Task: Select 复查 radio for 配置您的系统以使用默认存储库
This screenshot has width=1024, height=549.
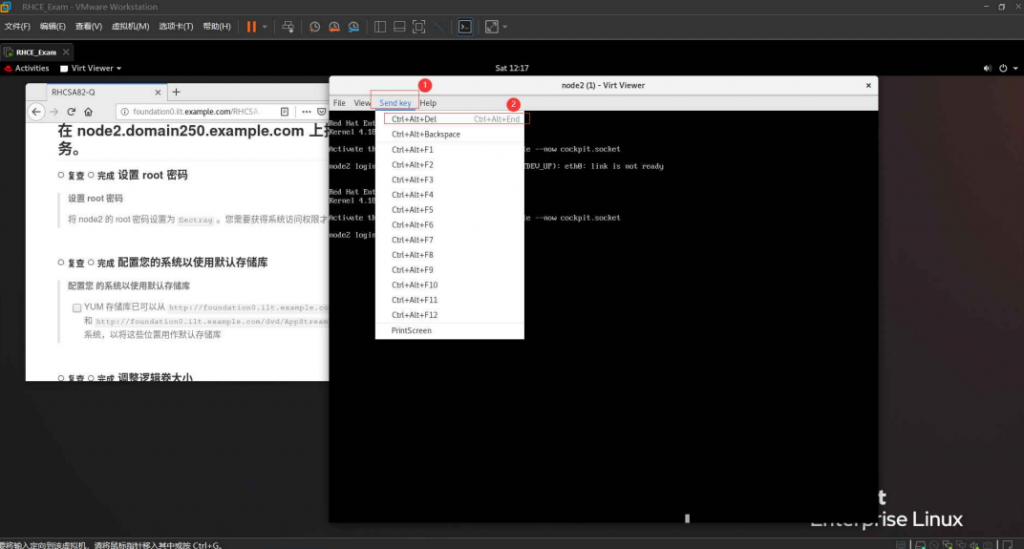Action: (x=61, y=262)
